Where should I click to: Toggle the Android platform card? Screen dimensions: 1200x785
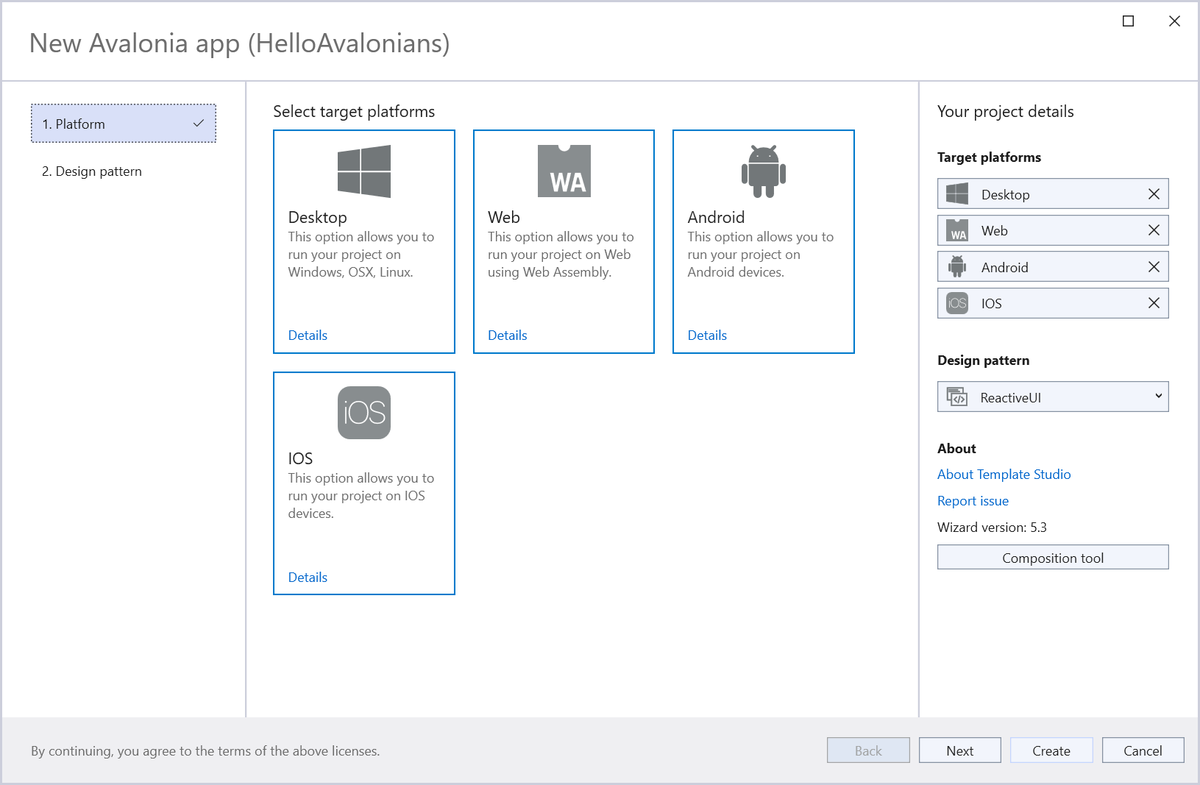coord(764,241)
